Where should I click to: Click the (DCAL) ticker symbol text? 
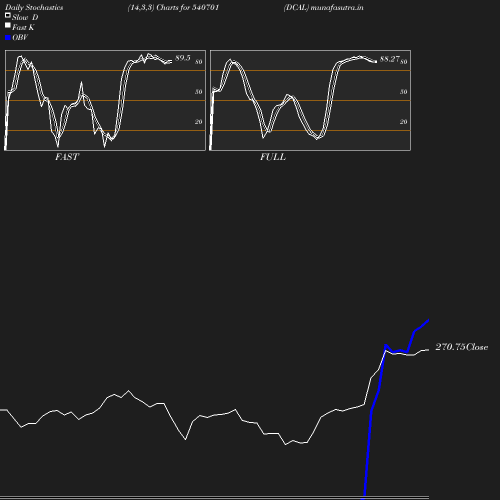coord(296,7)
